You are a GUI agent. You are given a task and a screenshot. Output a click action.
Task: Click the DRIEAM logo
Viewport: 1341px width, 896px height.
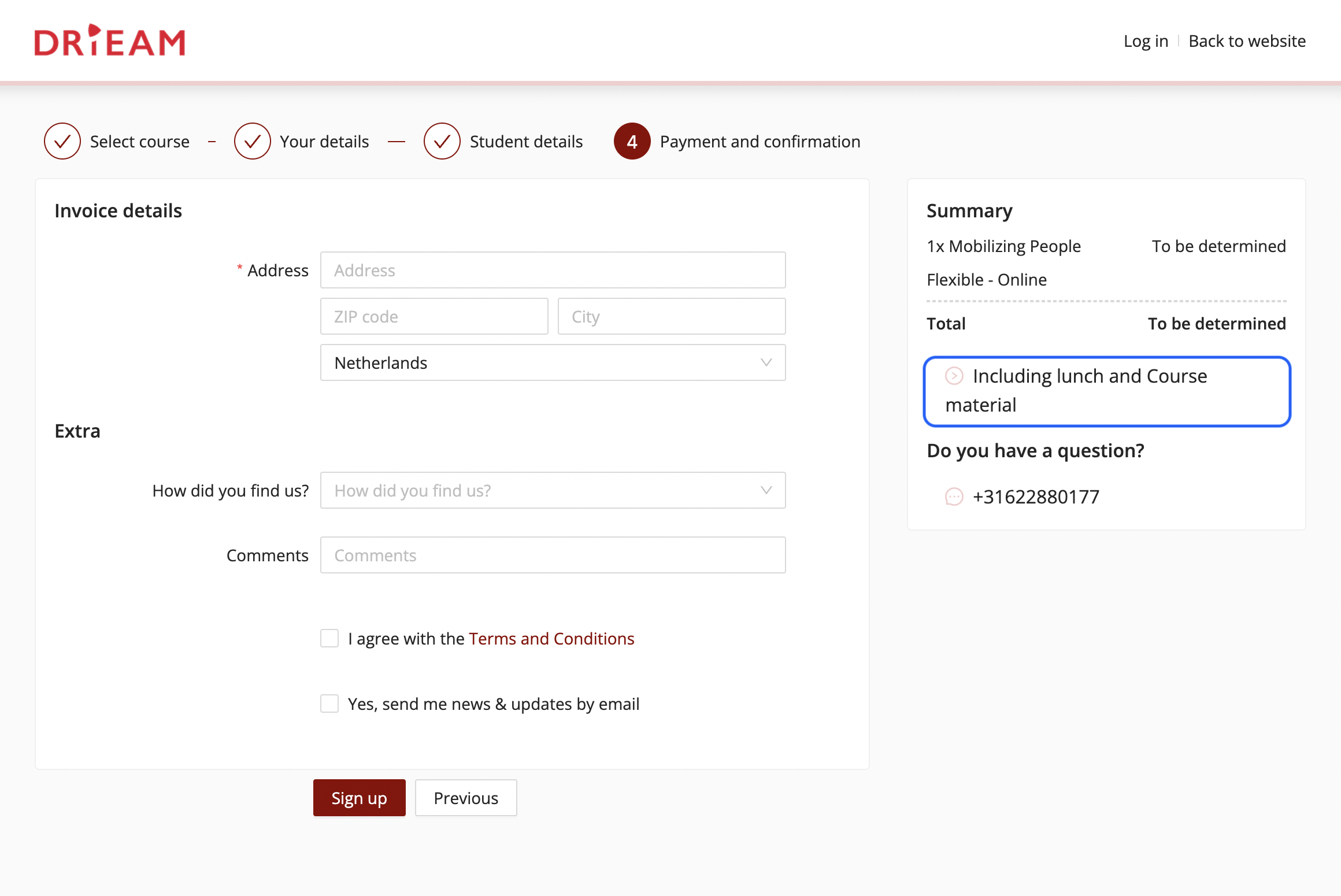pos(110,40)
